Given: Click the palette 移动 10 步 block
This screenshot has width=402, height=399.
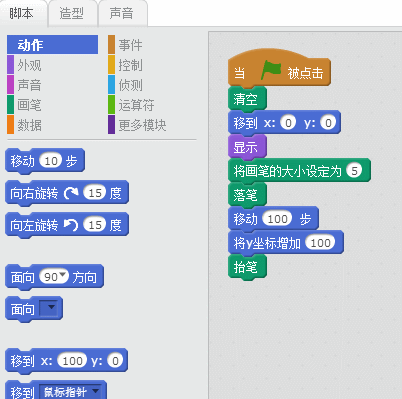Looking at the screenshot, I should pos(45,161).
